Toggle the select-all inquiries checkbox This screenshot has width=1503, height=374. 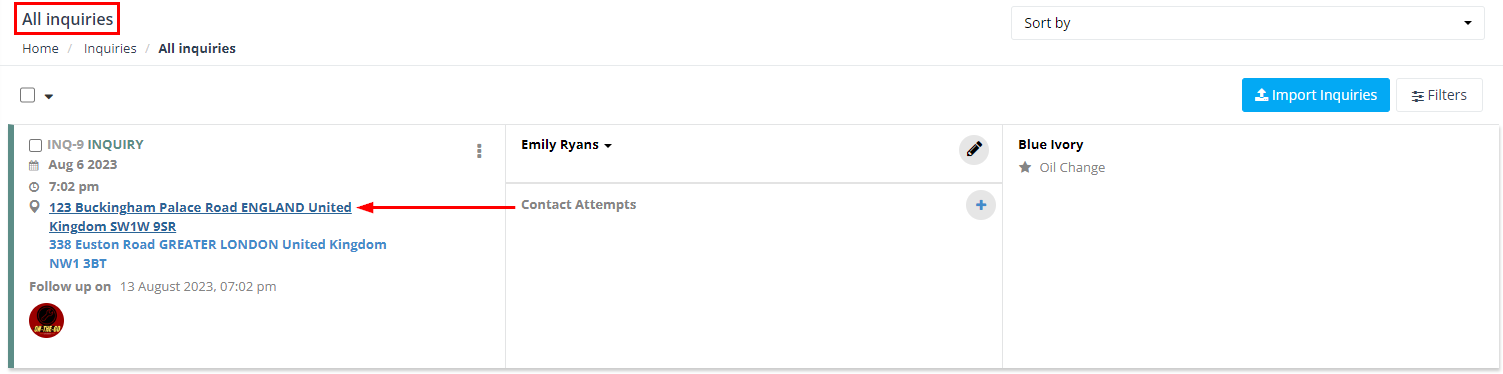pyautogui.click(x=28, y=95)
